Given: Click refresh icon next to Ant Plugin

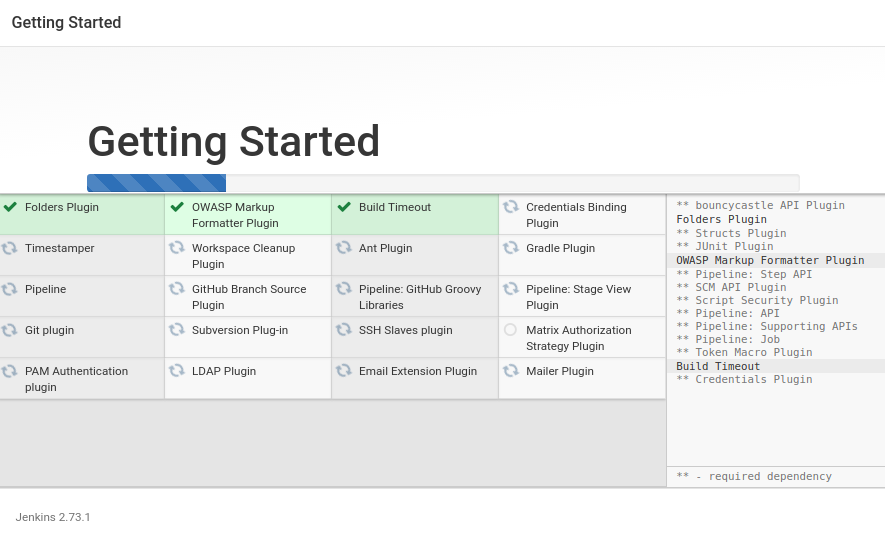Looking at the screenshot, I should point(344,248).
